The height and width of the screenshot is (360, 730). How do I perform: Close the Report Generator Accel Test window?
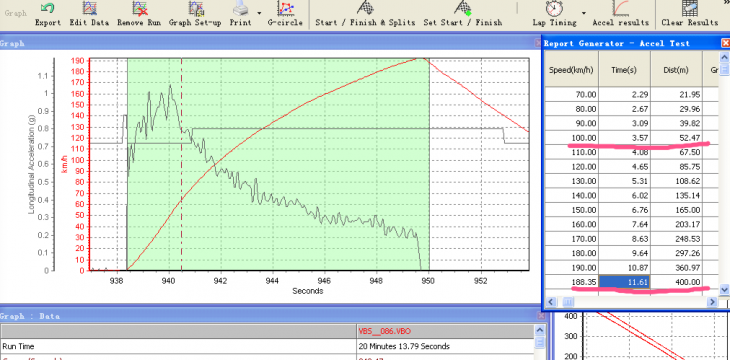coord(725,43)
